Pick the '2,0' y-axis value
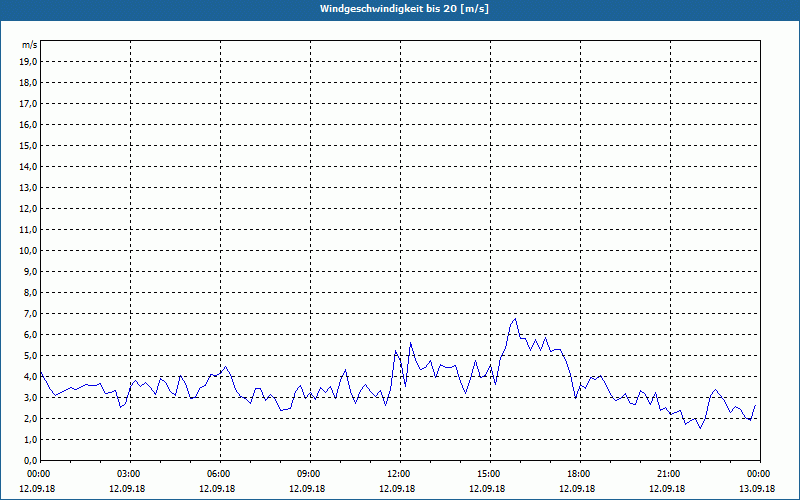Image resolution: width=800 pixels, height=500 pixels. [31, 418]
